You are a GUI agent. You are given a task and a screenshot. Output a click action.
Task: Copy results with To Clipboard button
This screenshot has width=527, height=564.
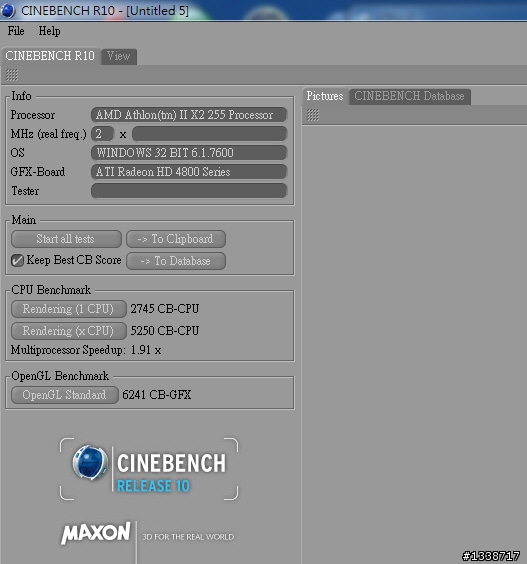pos(176,239)
